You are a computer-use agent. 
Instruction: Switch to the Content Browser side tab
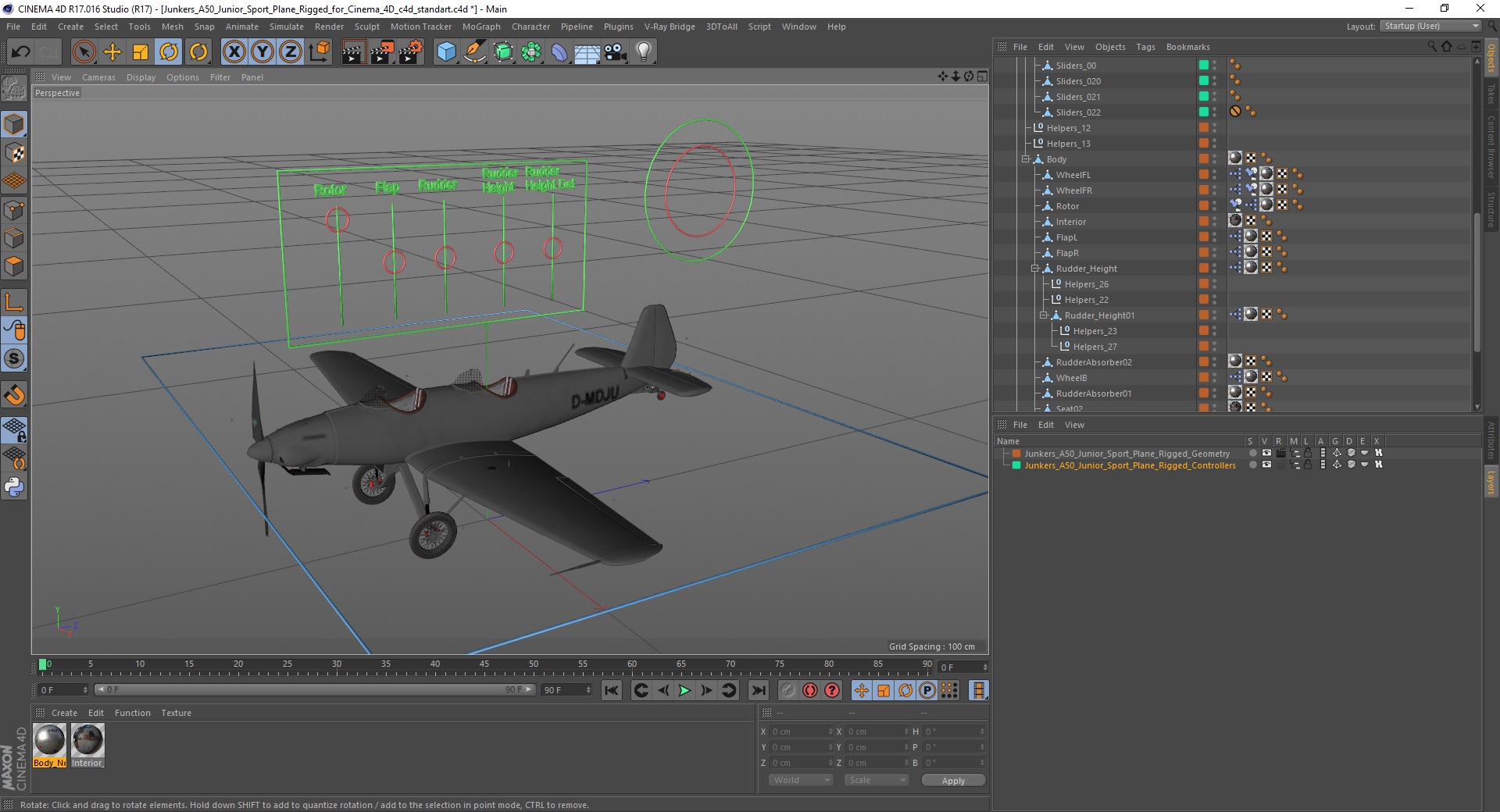point(1491,146)
